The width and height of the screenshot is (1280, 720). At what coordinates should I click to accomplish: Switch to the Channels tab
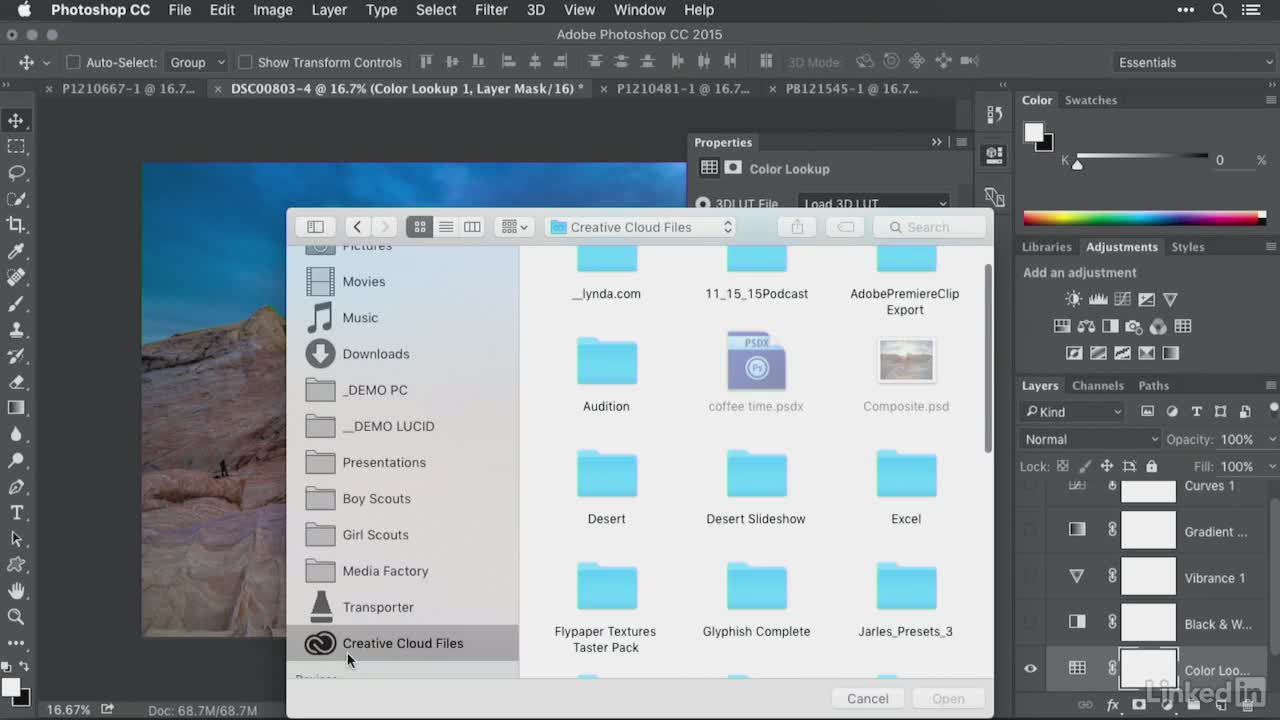(1098, 385)
